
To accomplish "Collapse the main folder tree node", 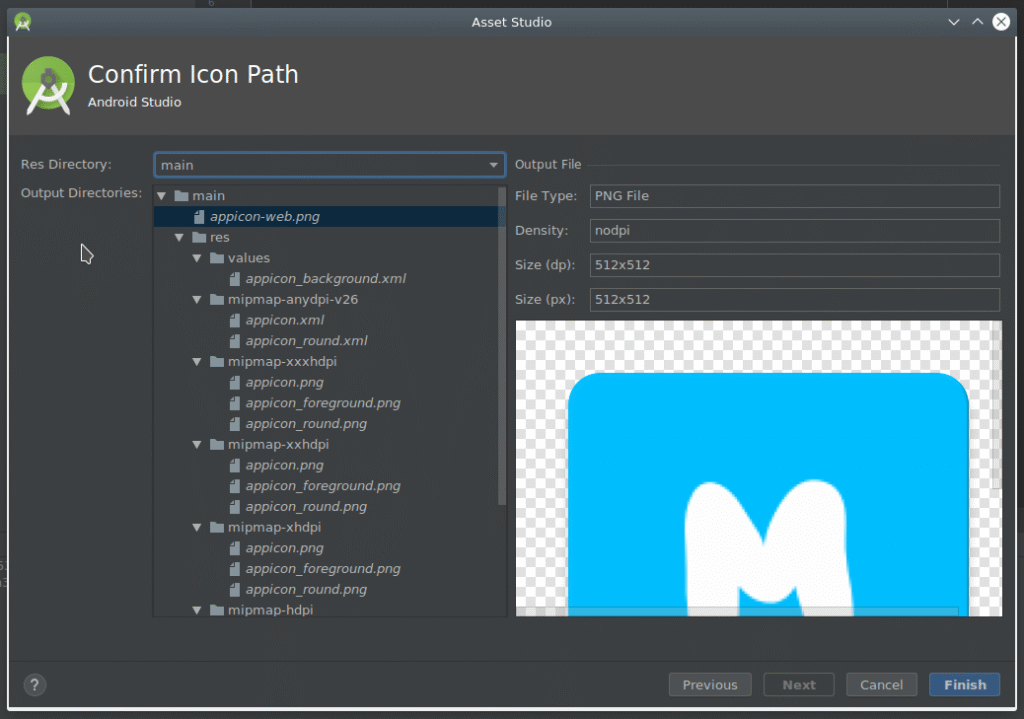I will [162, 196].
